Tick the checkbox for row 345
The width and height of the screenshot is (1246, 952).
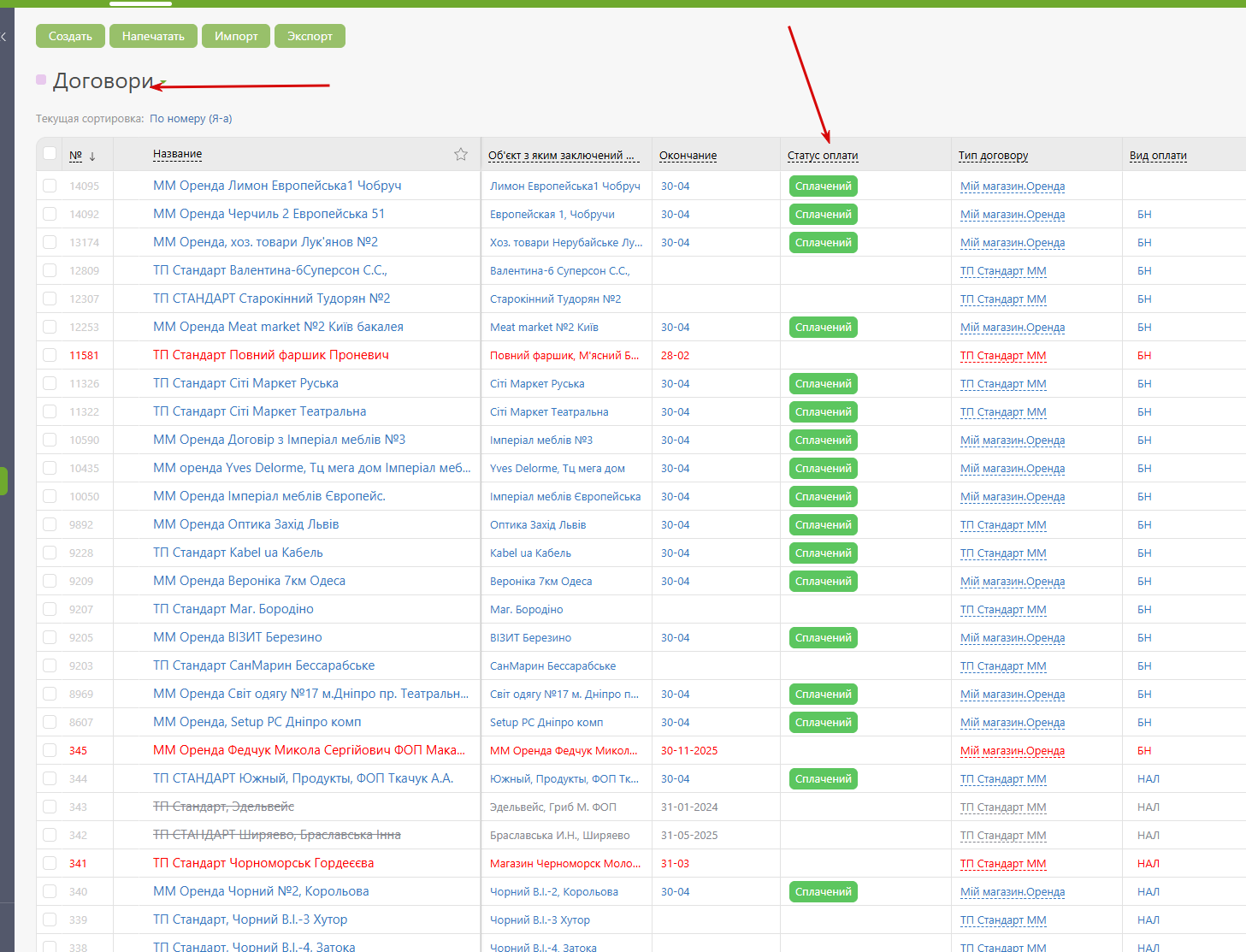50,750
